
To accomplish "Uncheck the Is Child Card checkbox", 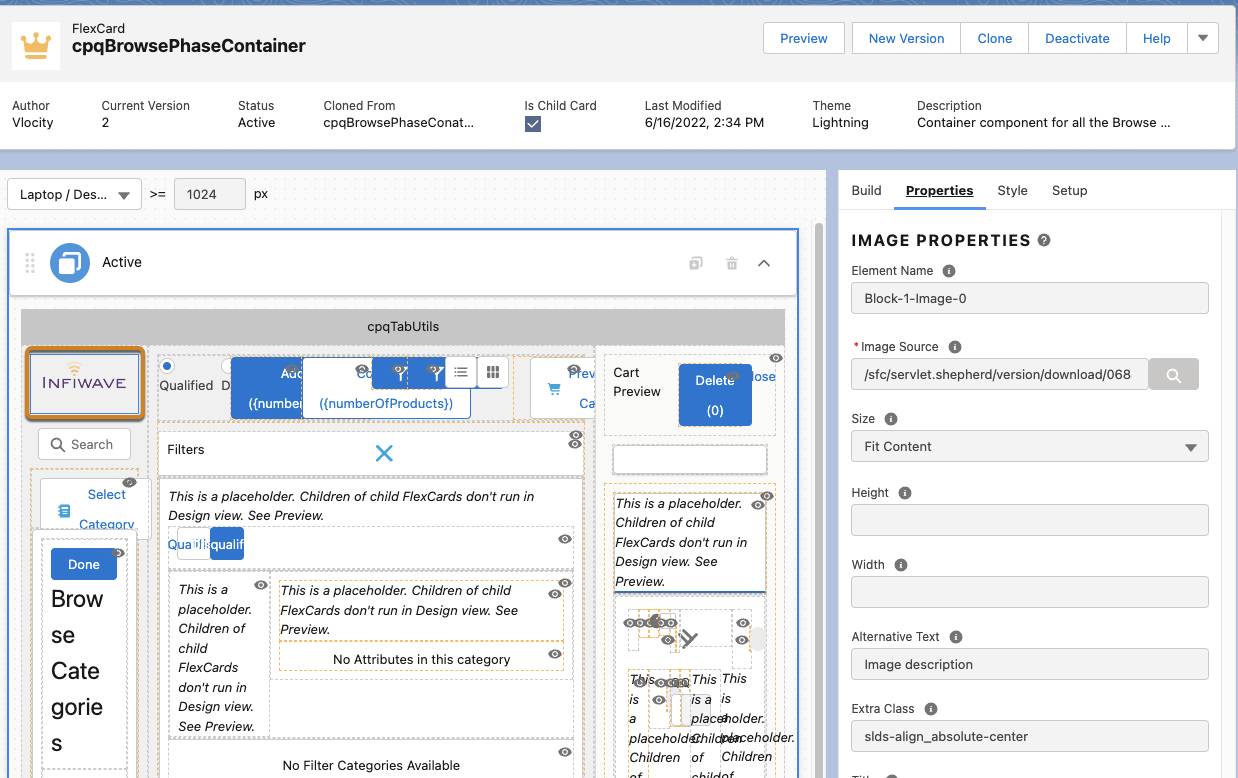I will [x=533, y=124].
